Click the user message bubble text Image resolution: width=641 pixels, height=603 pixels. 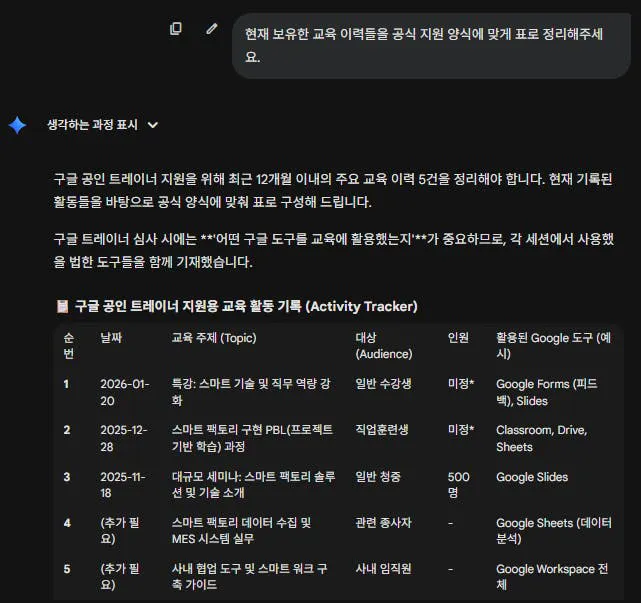[x=424, y=45]
